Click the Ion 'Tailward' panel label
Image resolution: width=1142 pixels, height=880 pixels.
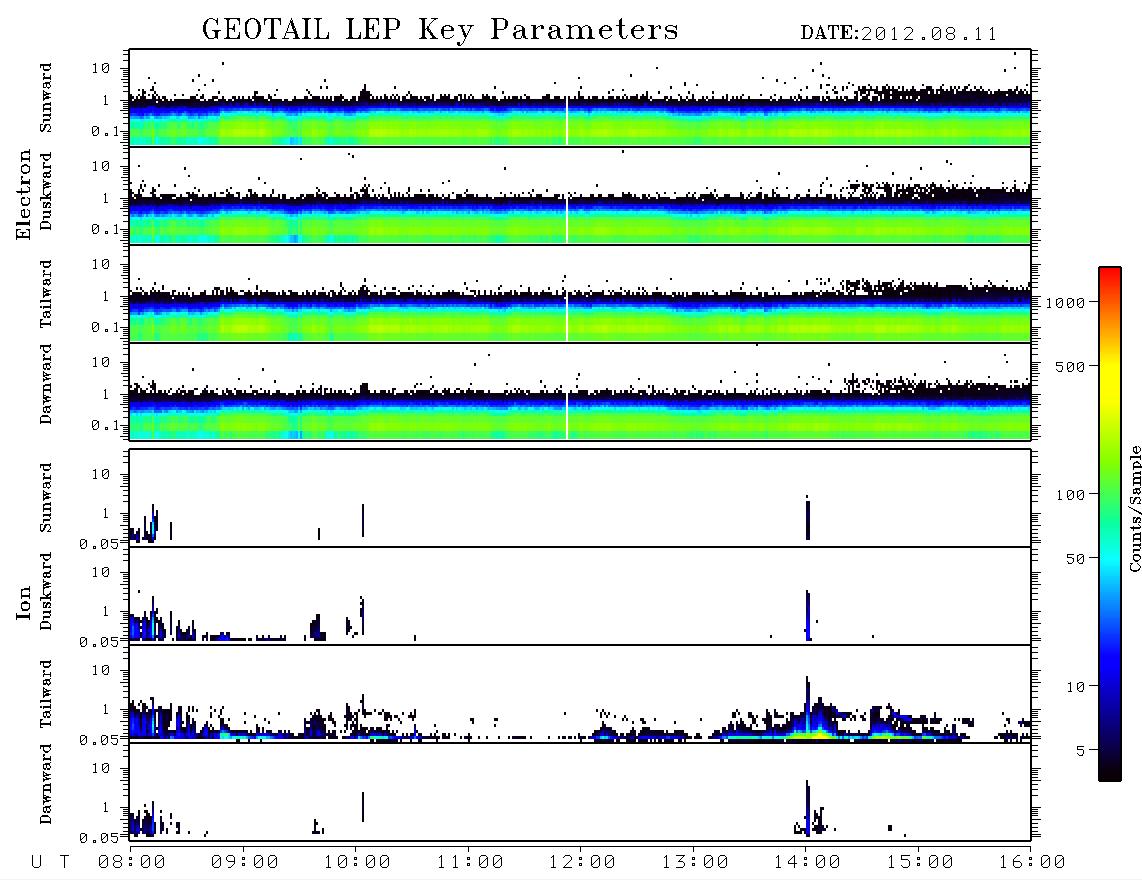[x=46, y=694]
